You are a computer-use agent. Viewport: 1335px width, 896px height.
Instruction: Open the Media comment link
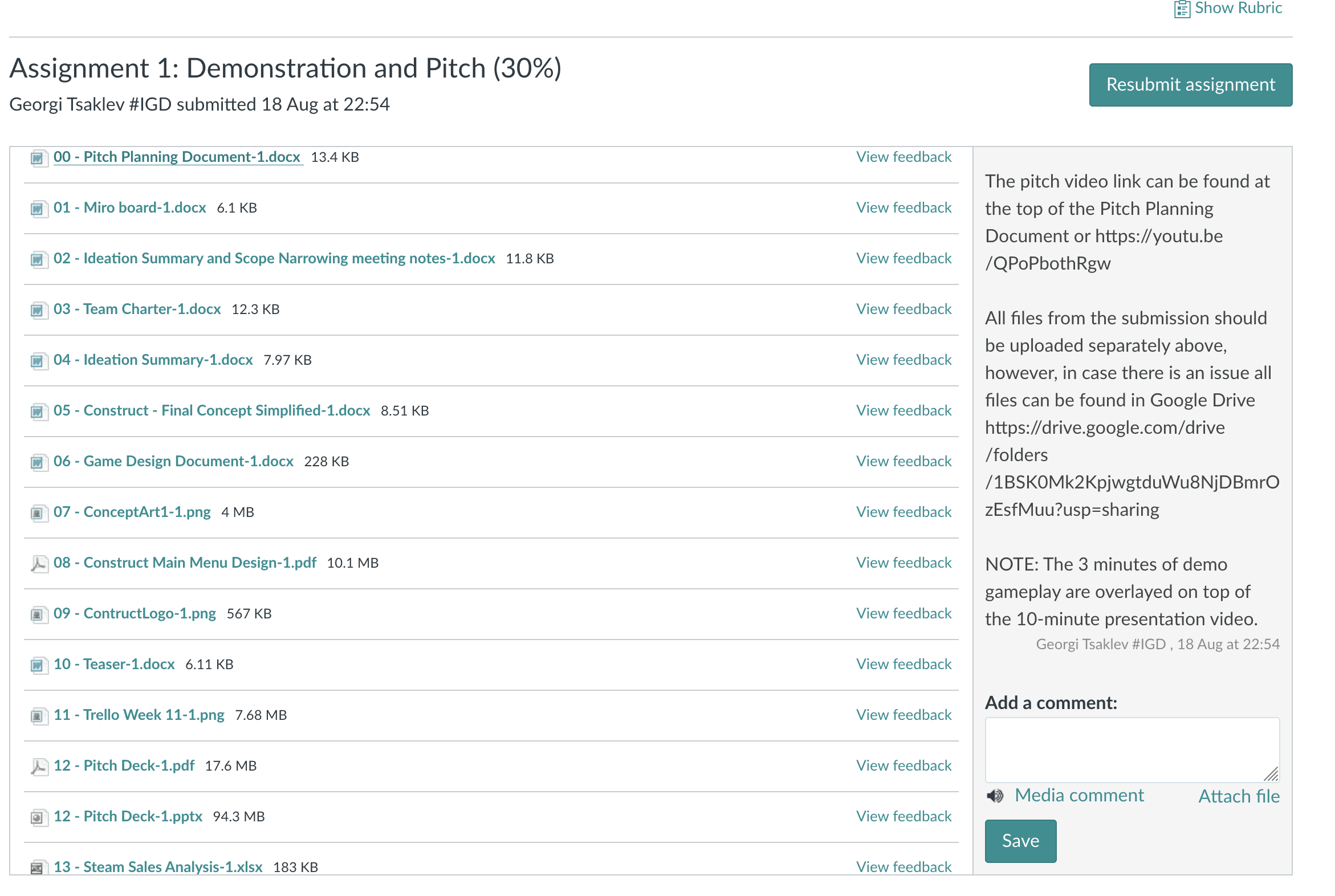pos(1079,796)
